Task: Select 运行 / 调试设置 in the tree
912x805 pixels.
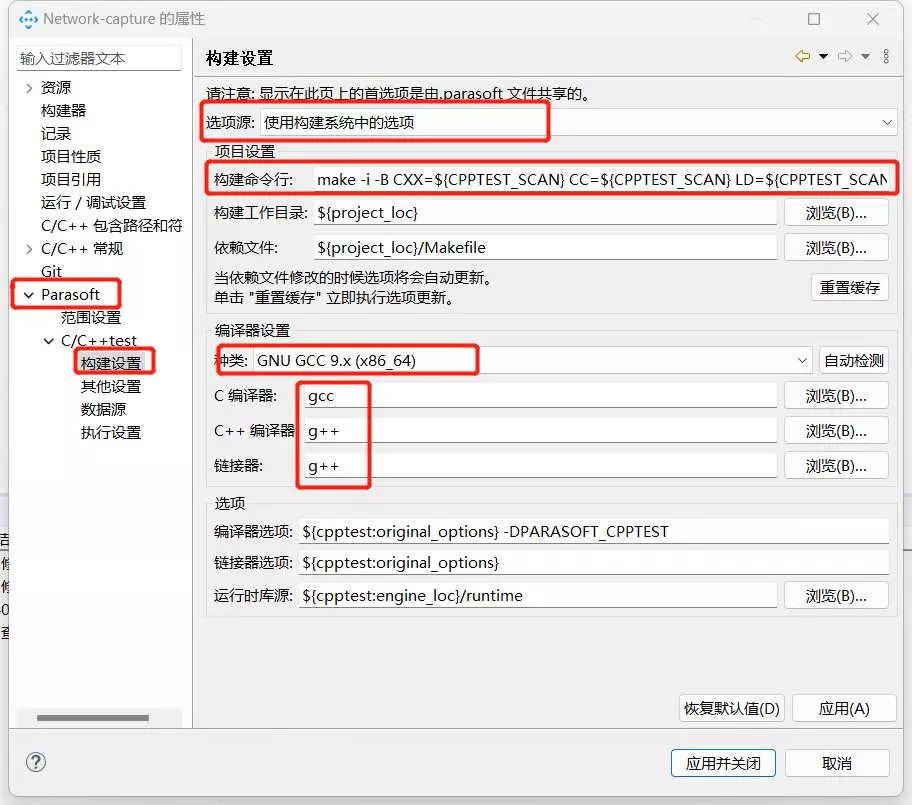Action: tap(94, 202)
